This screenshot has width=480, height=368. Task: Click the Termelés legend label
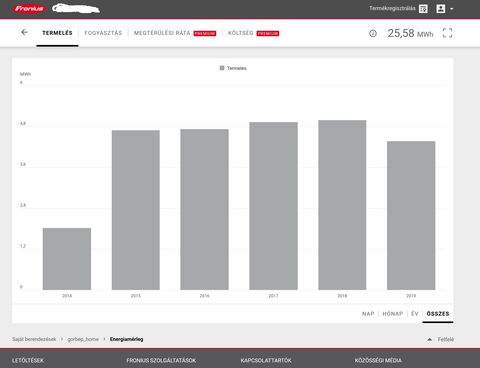click(237, 68)
